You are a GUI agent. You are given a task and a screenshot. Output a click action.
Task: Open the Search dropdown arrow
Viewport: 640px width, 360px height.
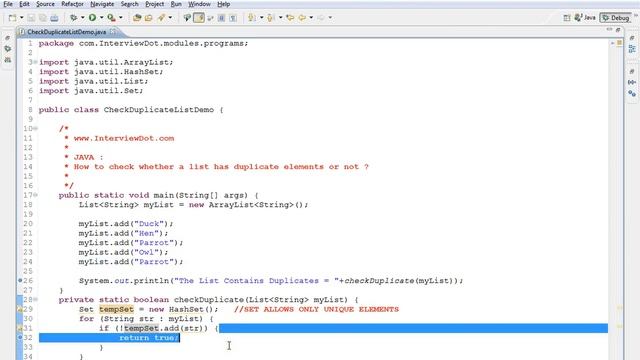pyautogui.click(x=170, y=18)
